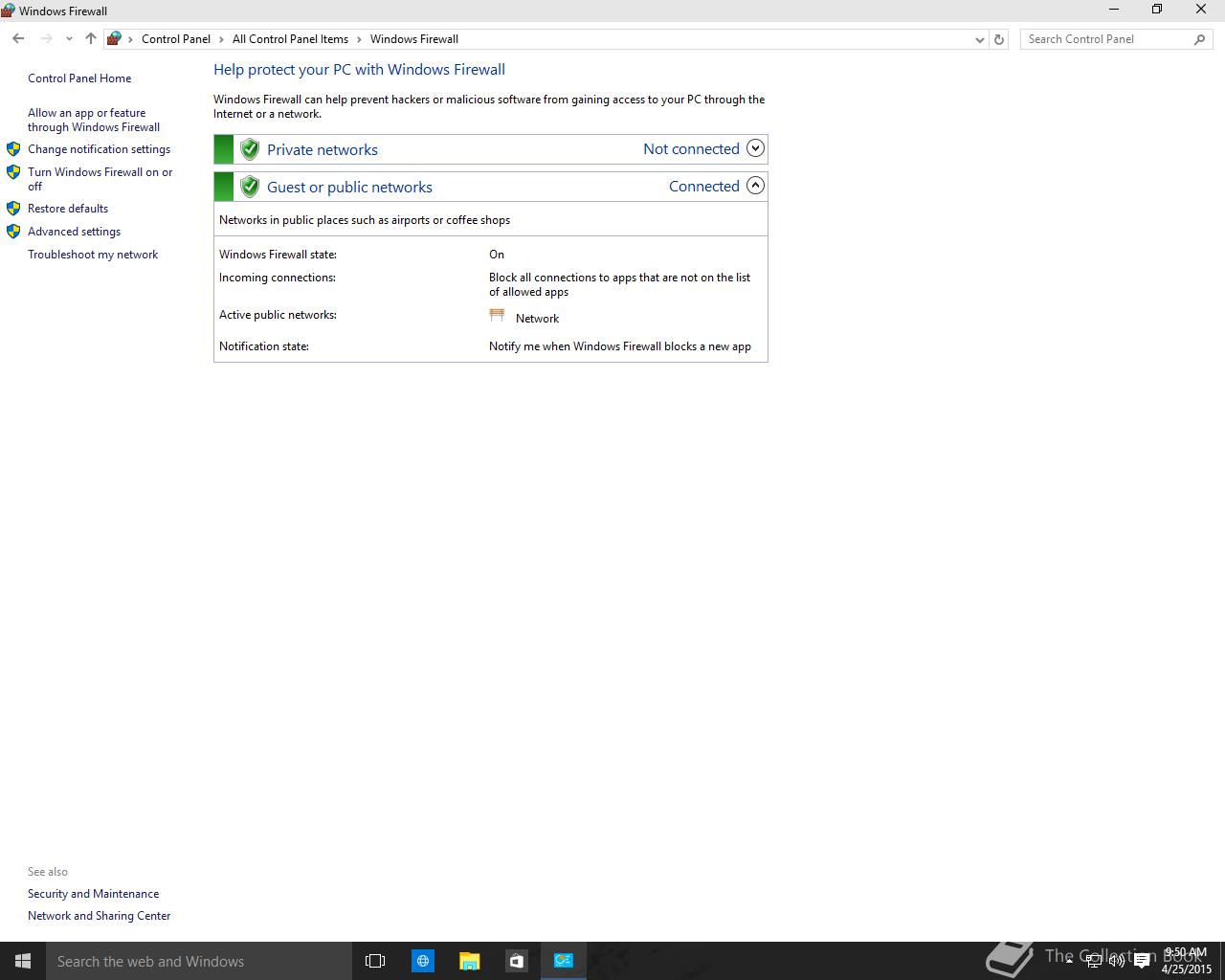Collapse the Guest or public networks chevron
Viewport: 1225px width, 980px height.
755,186
